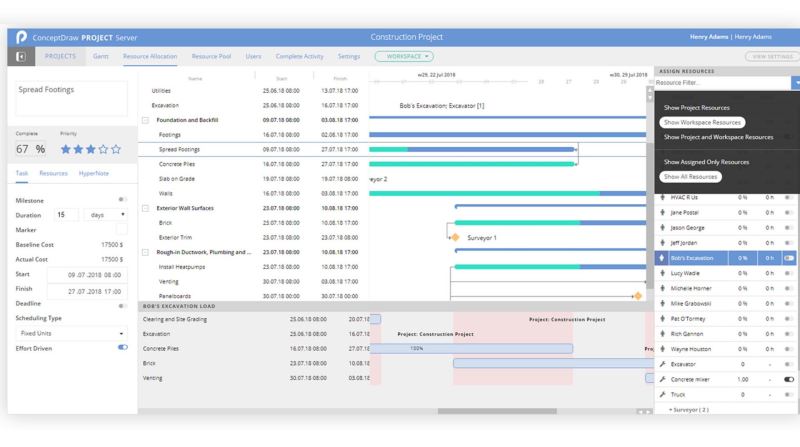800x447 pixels.
Task: Click person icon beside Pat O'Tormey
Action: tap(662, 318)
